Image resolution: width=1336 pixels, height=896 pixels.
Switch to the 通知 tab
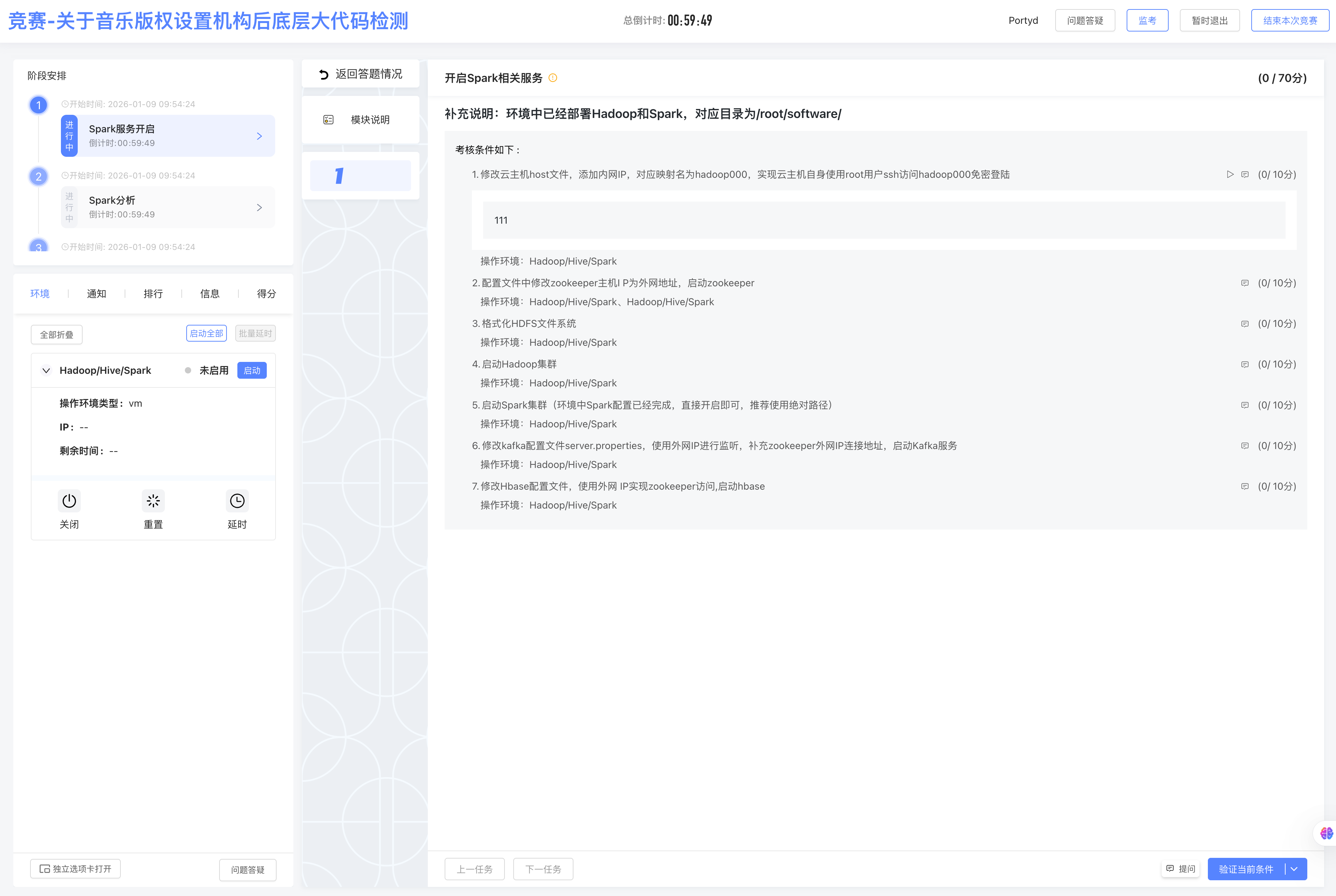click(96, 294)
